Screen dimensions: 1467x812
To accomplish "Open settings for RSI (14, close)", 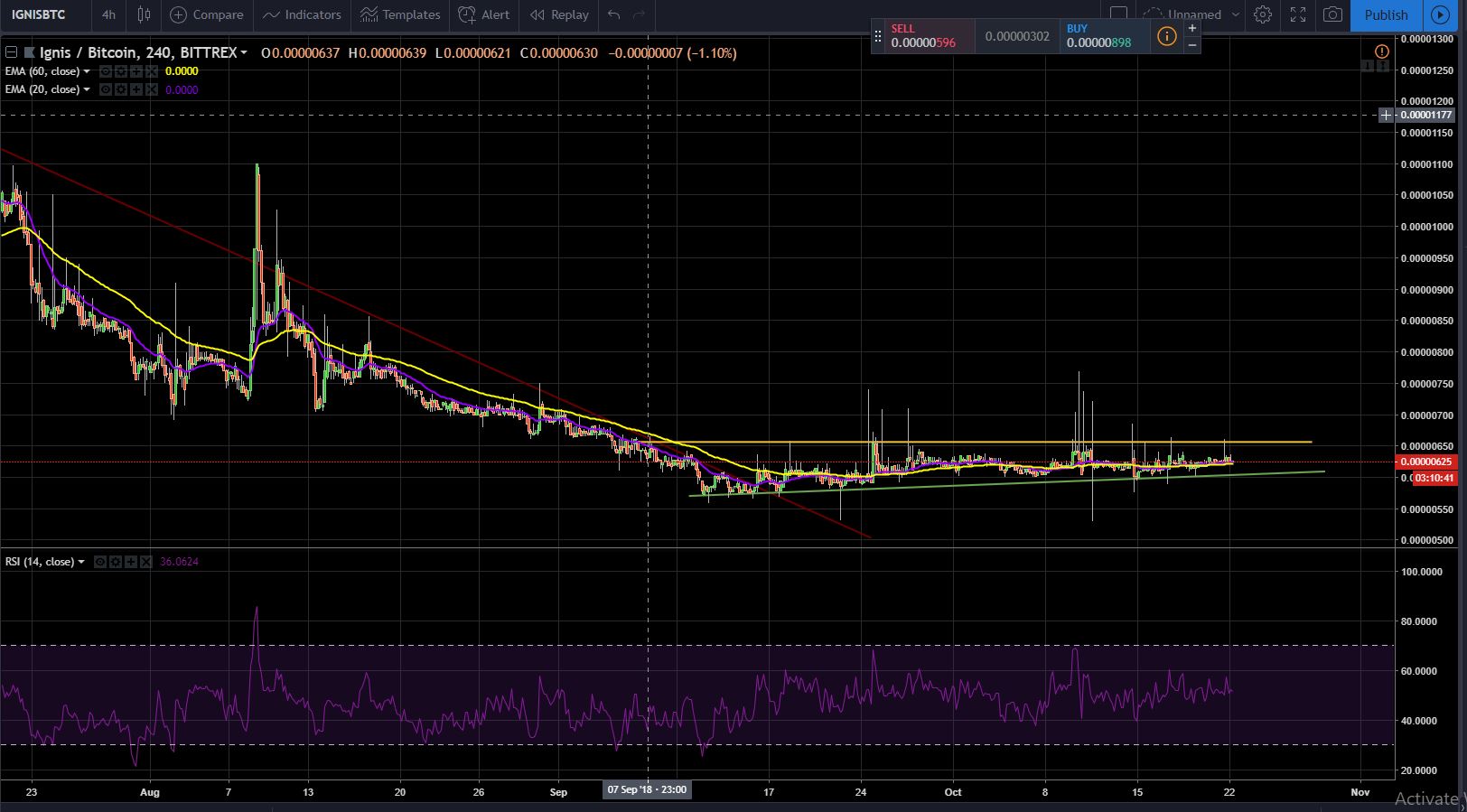I will tap(116, 562).
